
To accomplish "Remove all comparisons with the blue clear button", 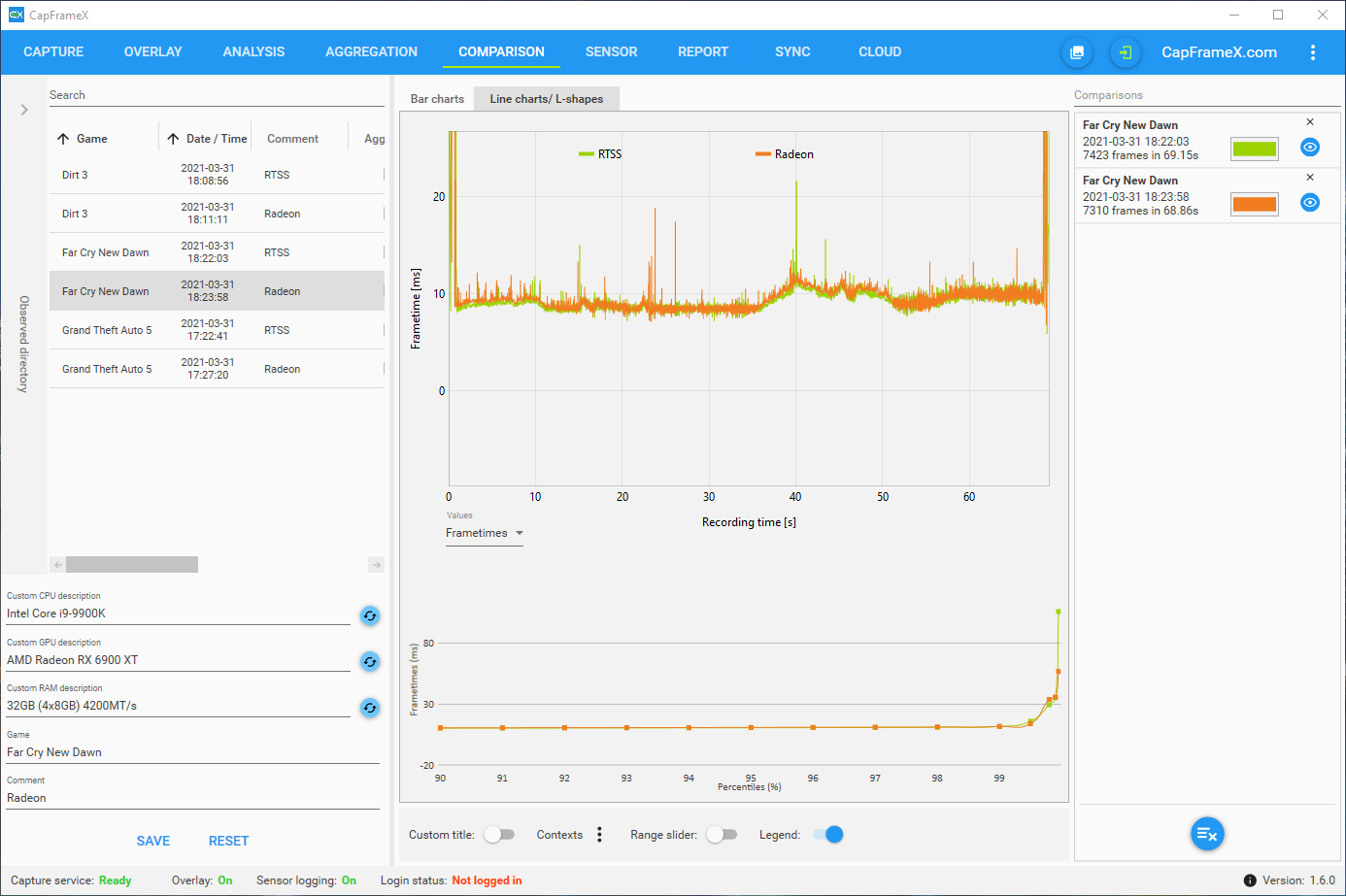I will (1207, 834).
